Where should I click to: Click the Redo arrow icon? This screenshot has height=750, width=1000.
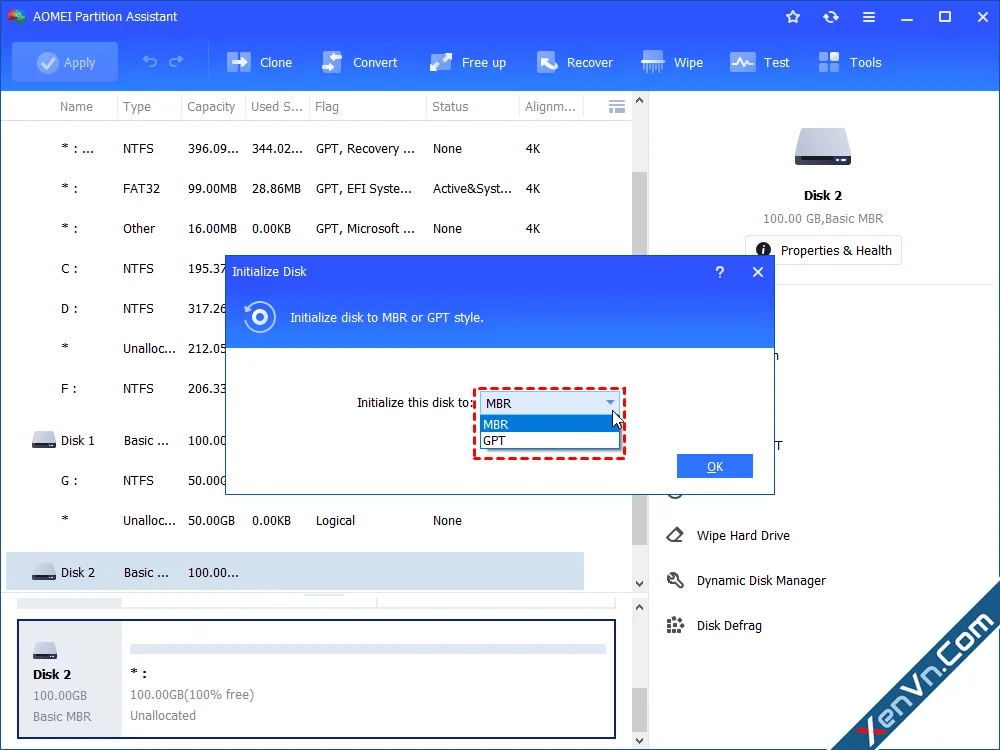(176, 62)
